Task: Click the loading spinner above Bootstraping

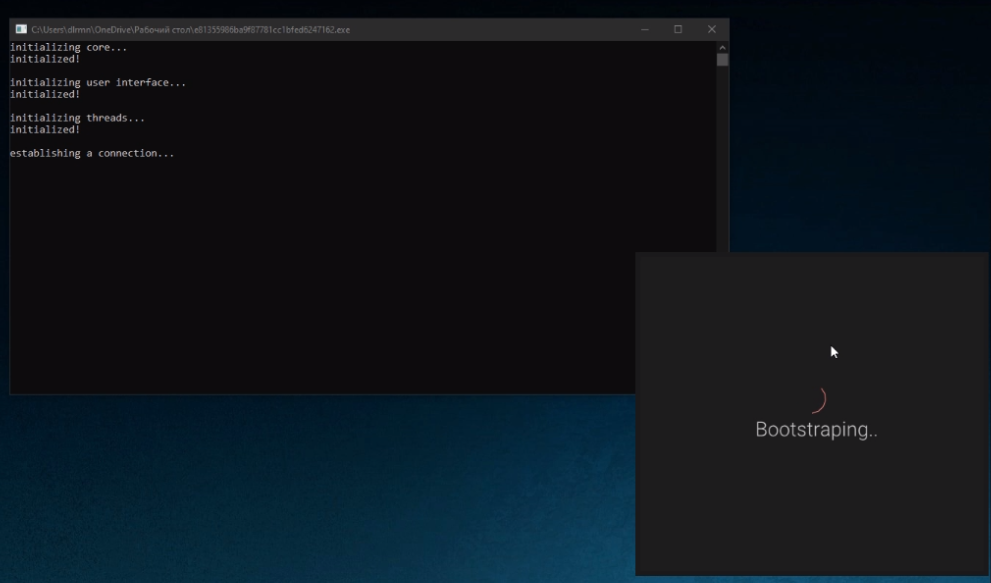Action: tap(817, 400)
